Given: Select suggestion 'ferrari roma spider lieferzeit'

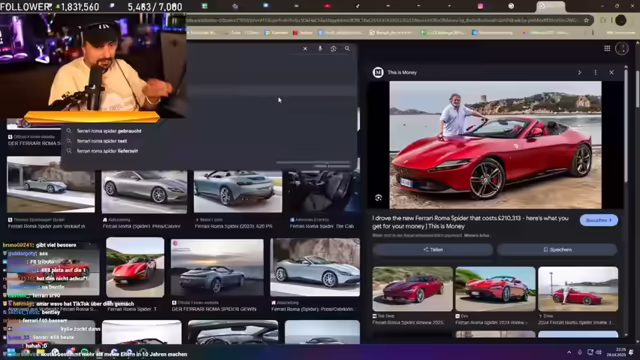Looking at the screenshot, I should pyautogui.click(x=107, y=151).
